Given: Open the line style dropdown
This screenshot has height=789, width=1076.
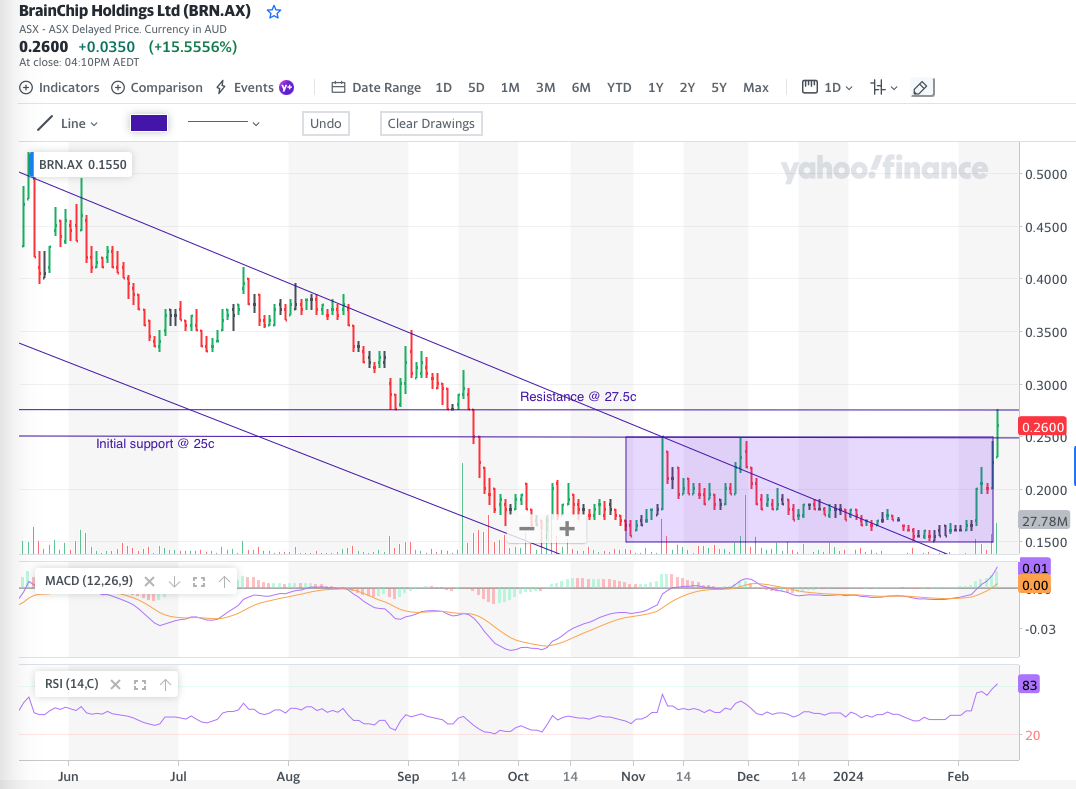Looking at the screenshot, I should coord(224,124).
